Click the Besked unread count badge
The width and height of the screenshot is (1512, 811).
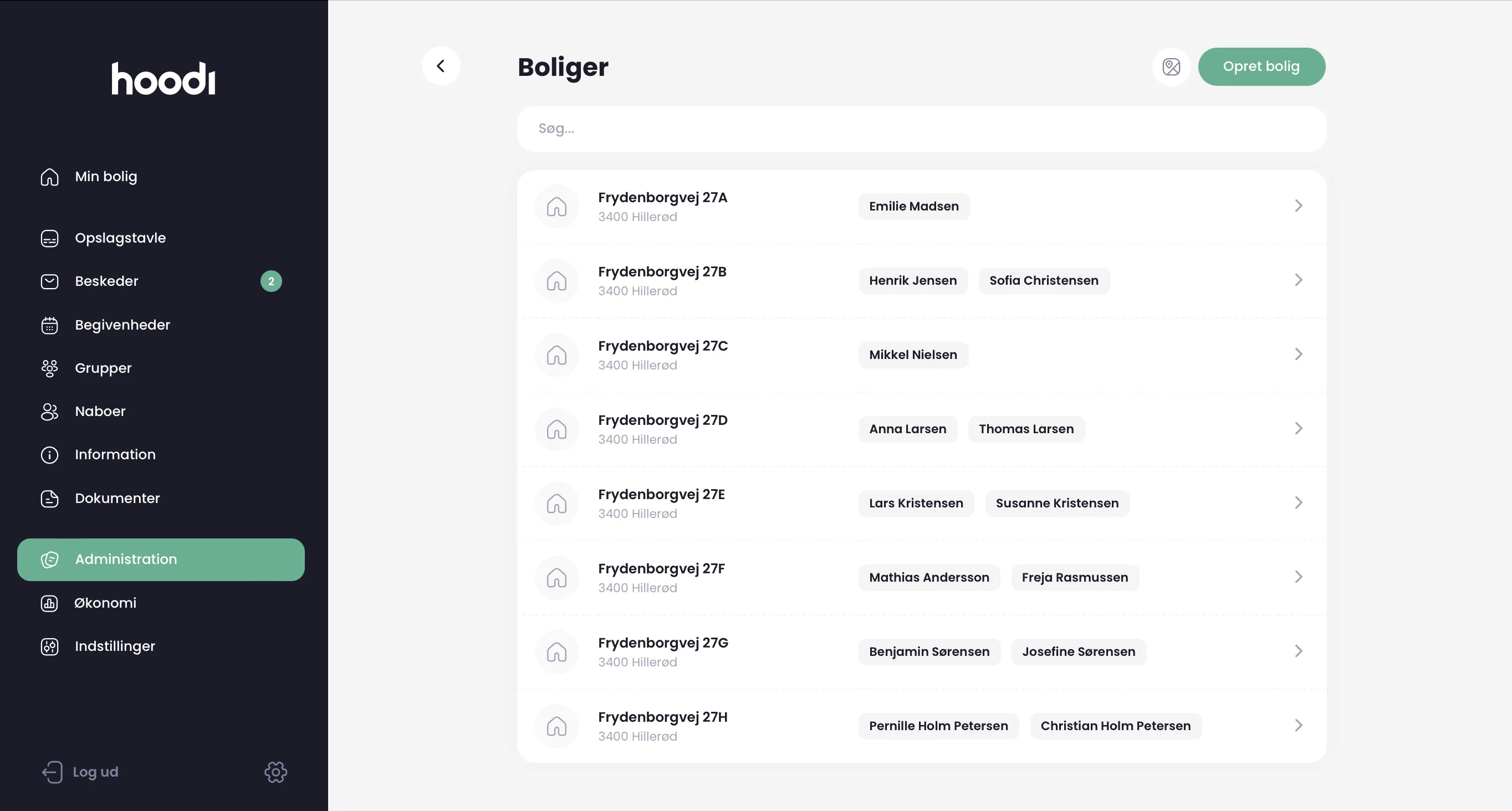(271, 281)
